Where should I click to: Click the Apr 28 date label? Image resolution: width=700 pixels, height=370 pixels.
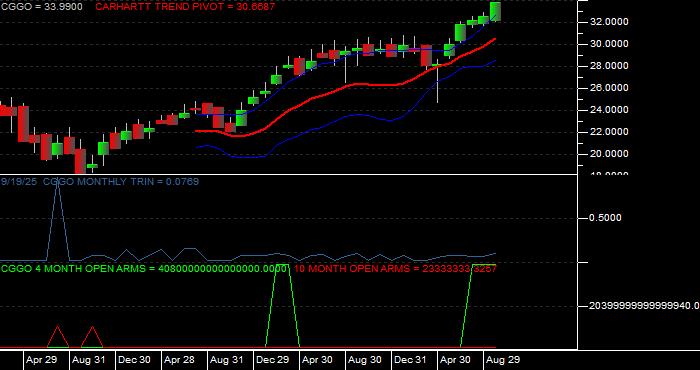point(179,360)
